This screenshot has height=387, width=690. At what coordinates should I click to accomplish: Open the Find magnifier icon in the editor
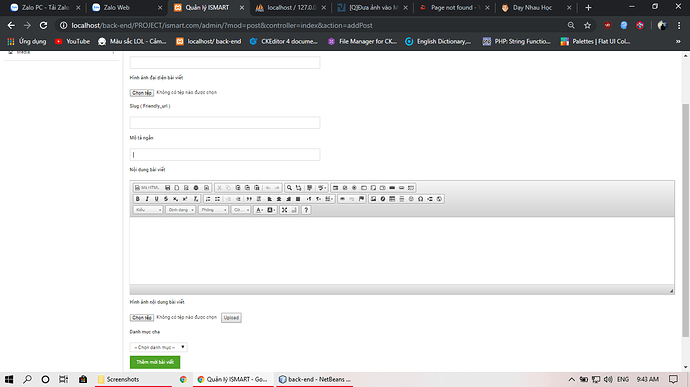tap(289, 188)
